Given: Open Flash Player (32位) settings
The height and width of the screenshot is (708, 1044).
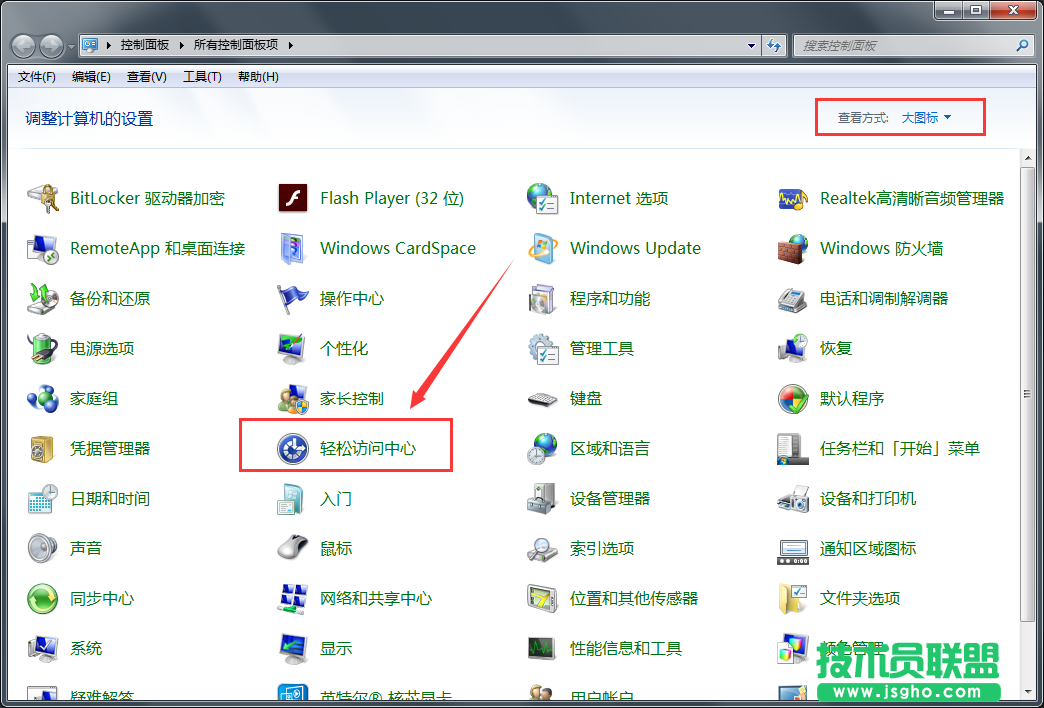Looking at the screenshot, I should point(391,197).
